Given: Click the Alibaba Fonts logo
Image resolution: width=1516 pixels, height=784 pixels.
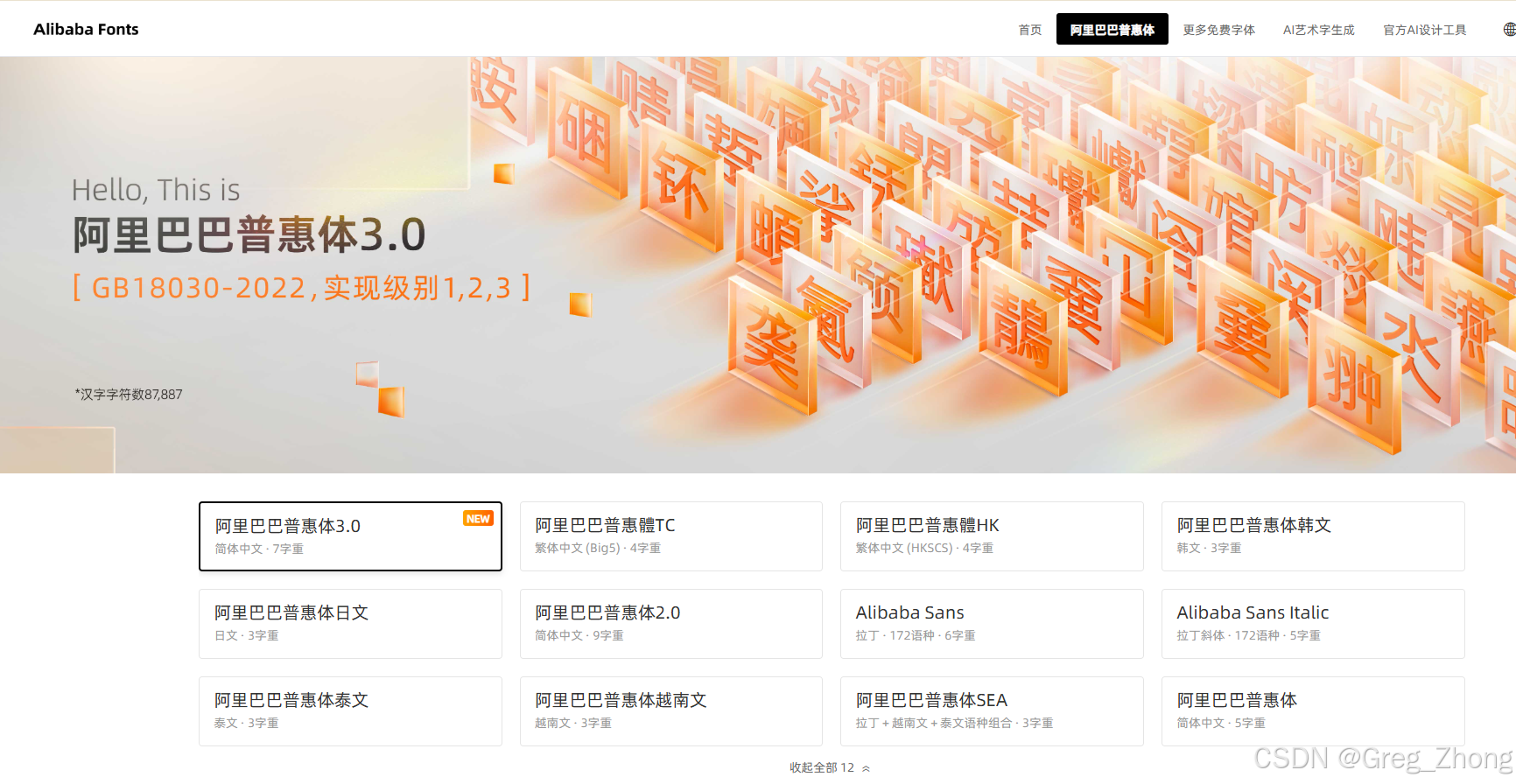Looking at the screenshot, I should coord(86,29).
